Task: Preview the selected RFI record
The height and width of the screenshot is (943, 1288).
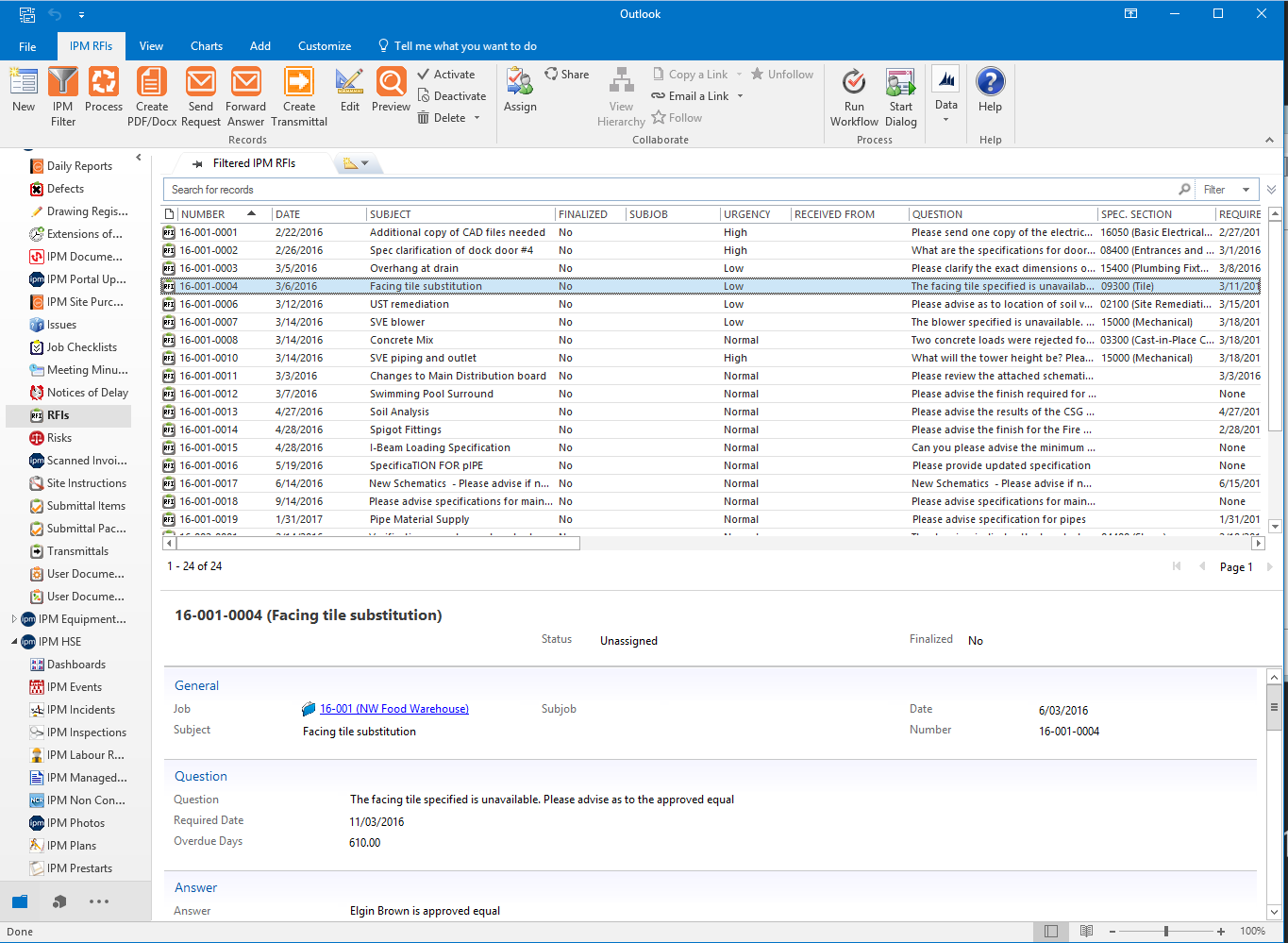Action: (390, 91)
